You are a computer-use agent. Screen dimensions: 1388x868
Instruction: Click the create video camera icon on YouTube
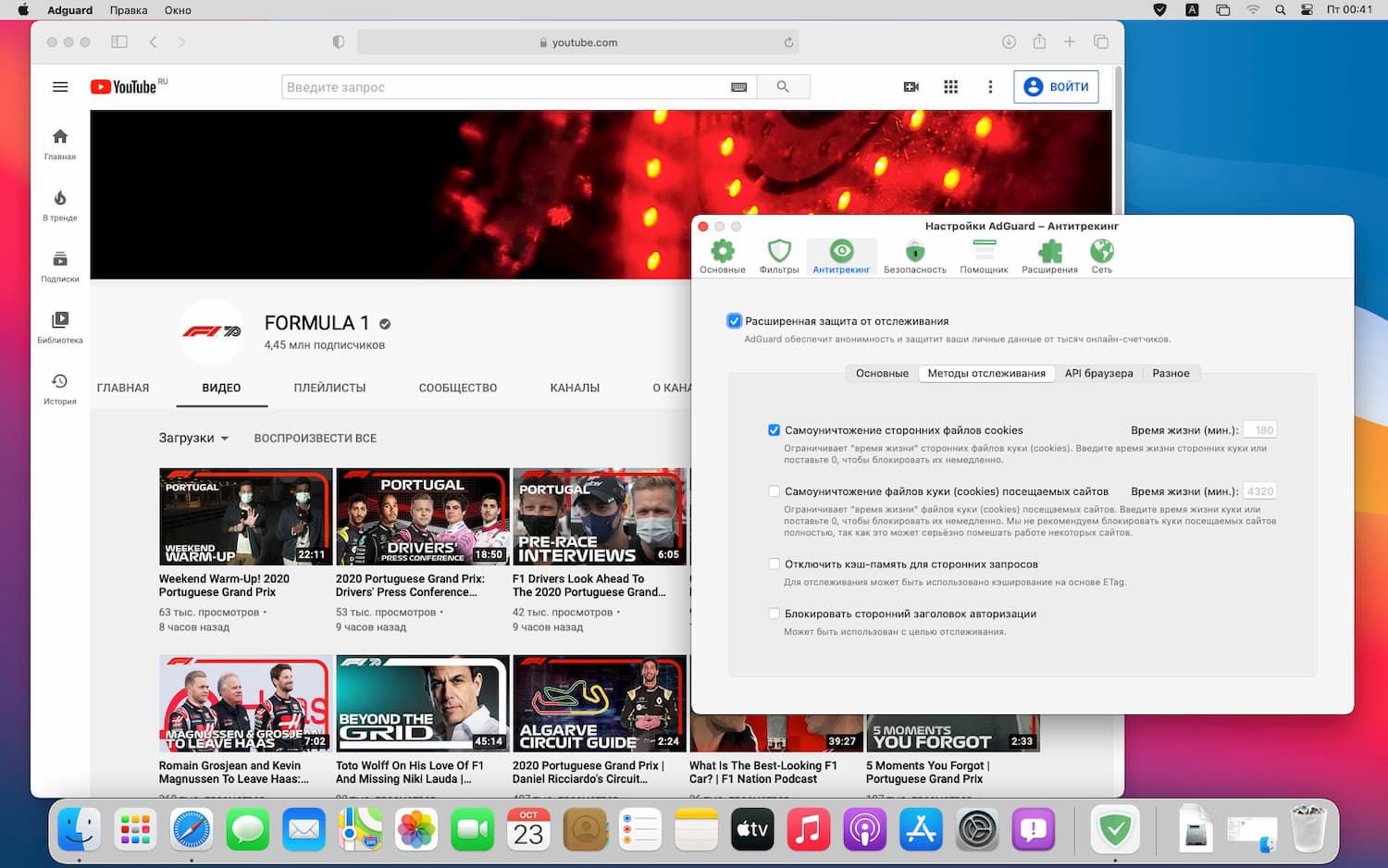911,86
